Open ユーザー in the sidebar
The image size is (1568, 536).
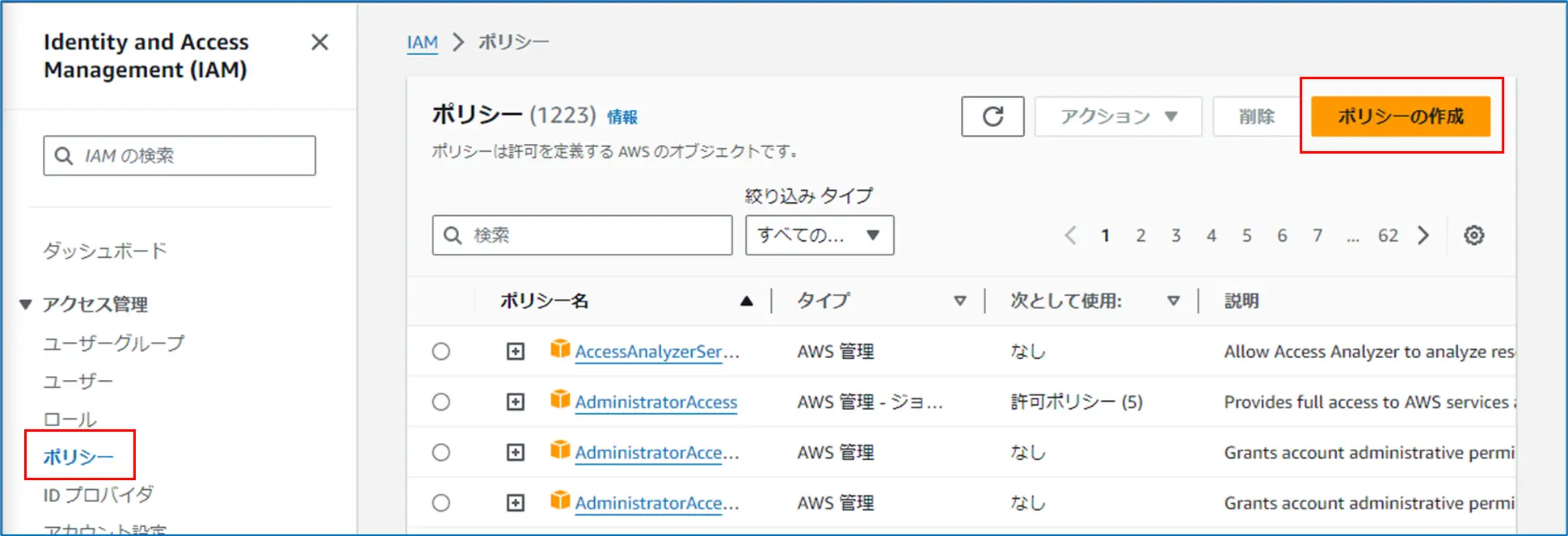pos(78,381)
